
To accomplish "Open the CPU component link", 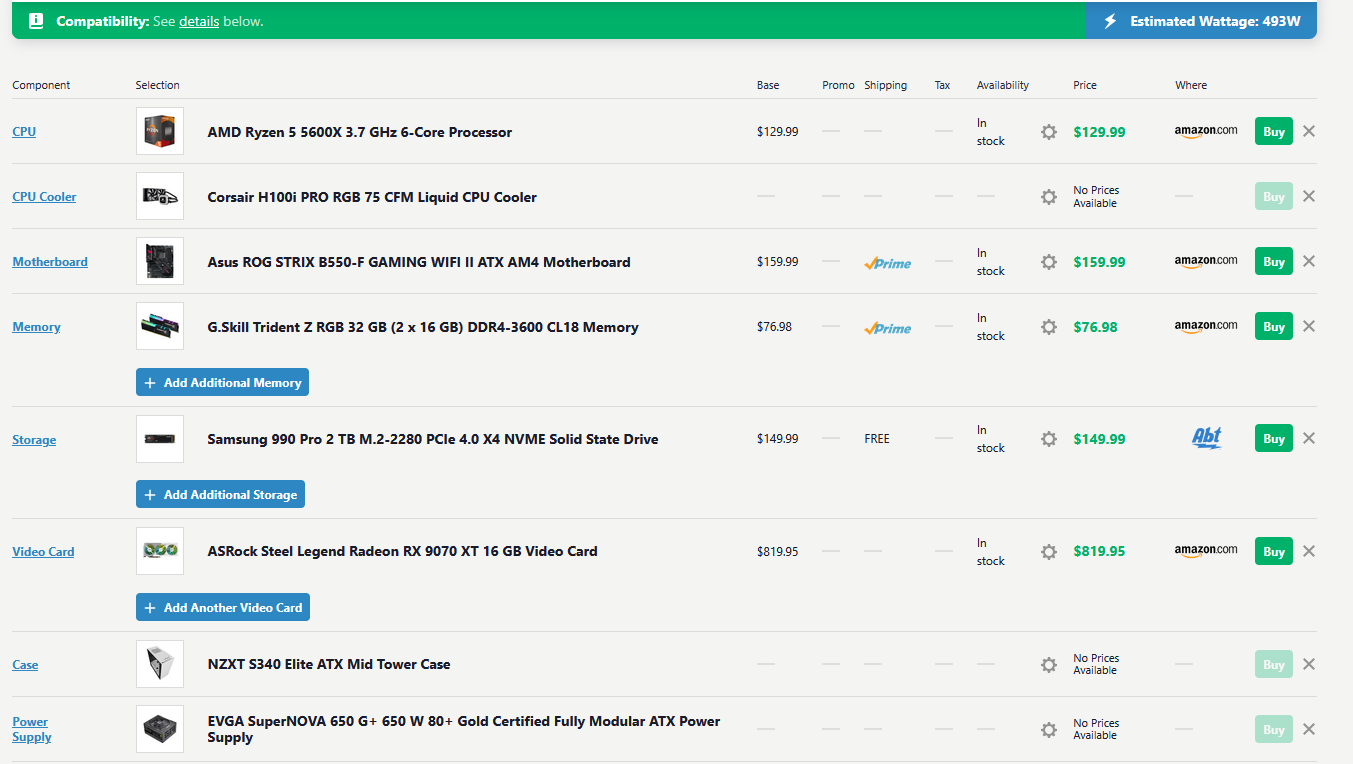I will (24, 132).
